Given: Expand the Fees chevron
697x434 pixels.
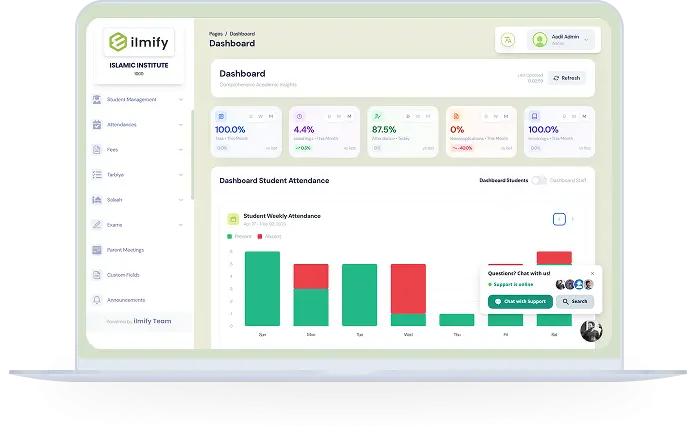Looking at the screenshot, I should pyautogui.click(x=180, y=150).
